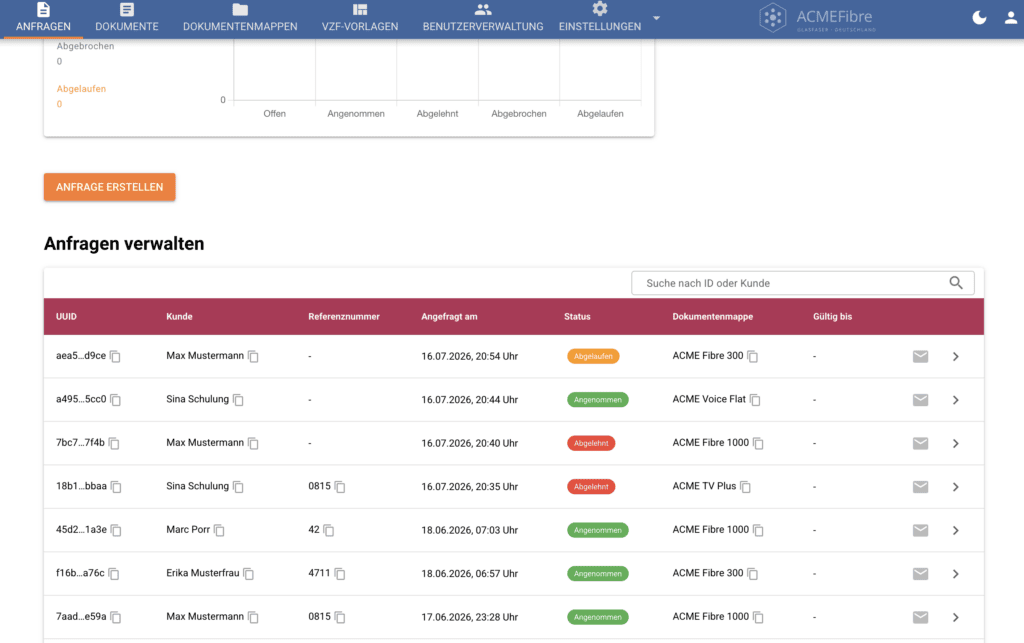Open the VZF-Vorlagen tab
The image size is (1024, 643).
pyautogui.click(x=360, y=18)
